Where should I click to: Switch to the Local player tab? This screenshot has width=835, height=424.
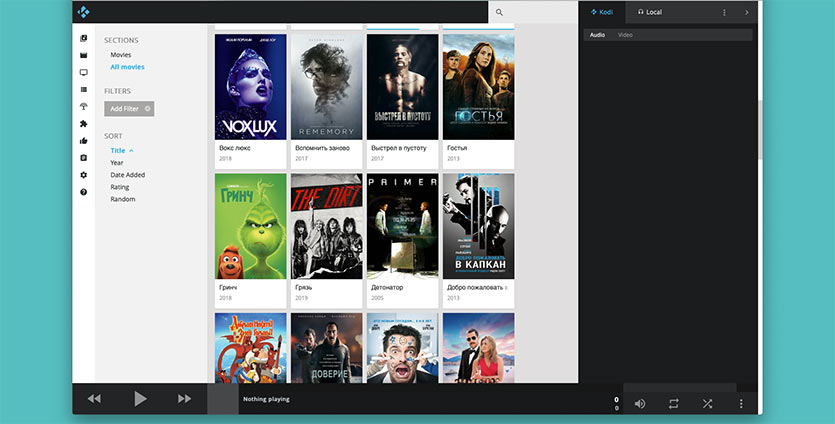650,12
